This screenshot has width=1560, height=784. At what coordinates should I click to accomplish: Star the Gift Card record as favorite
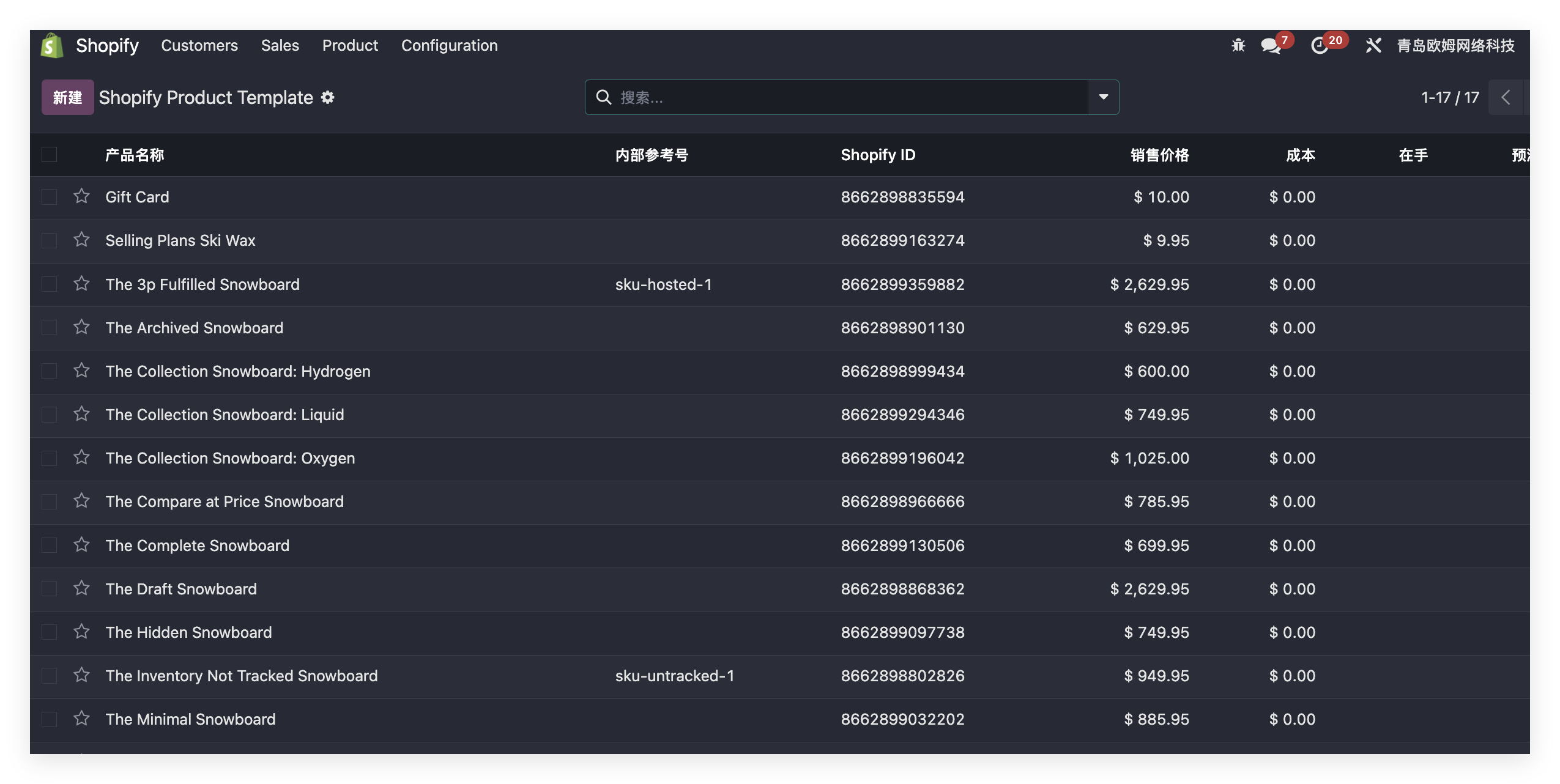pos(81,196)
